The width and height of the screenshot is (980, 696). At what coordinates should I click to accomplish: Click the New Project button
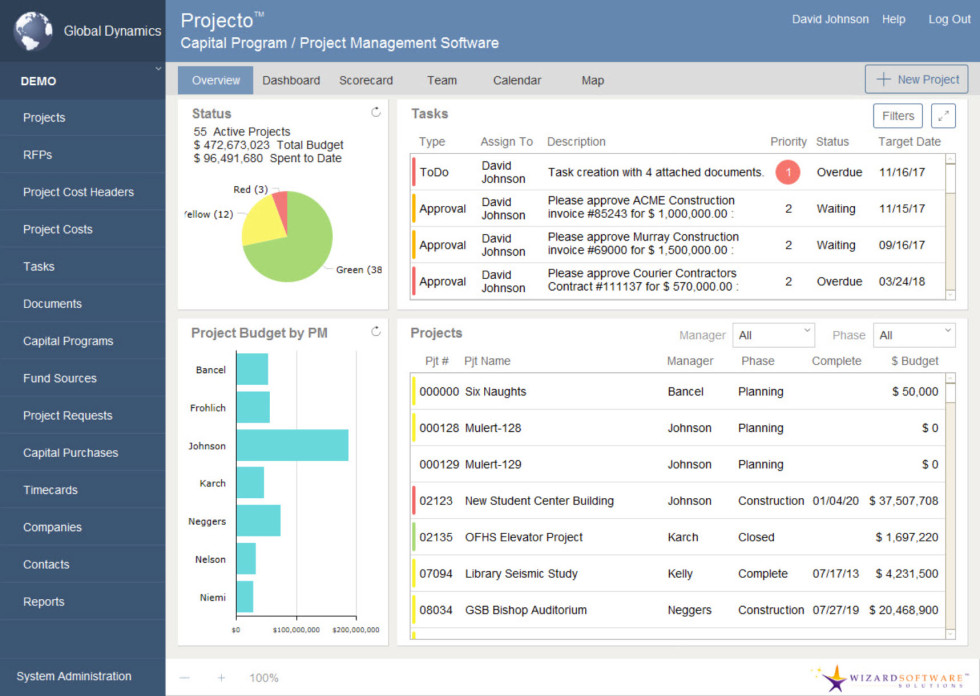(916, 80)
